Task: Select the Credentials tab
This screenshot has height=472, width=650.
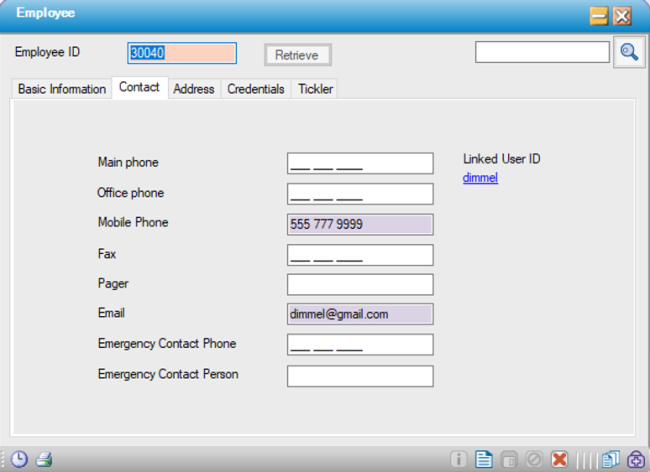Action: tap(256, 89)
